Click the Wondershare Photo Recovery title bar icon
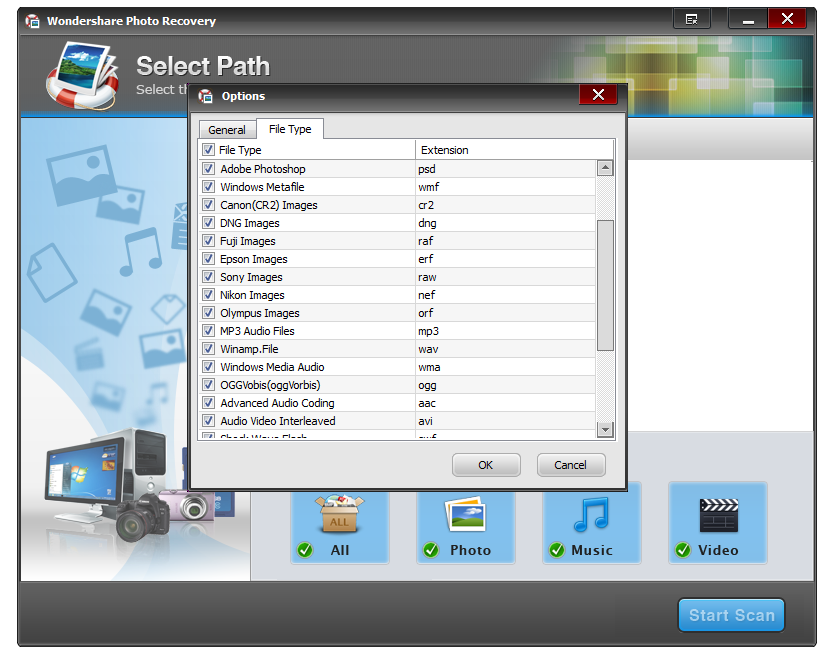 coord(32,20)
